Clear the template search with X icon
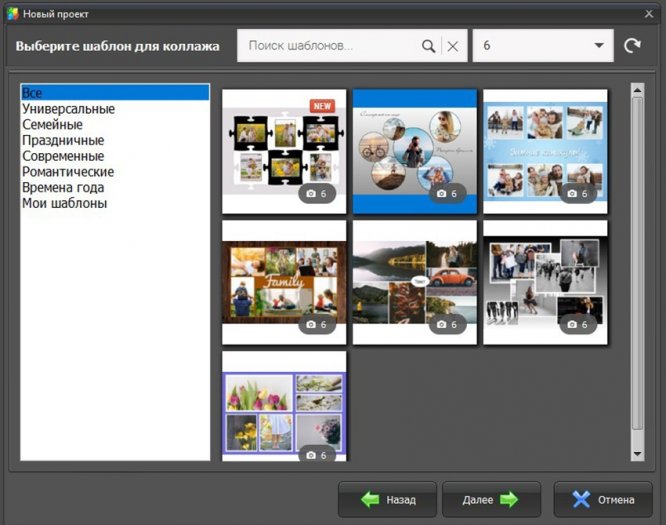 tap(452, 46)
